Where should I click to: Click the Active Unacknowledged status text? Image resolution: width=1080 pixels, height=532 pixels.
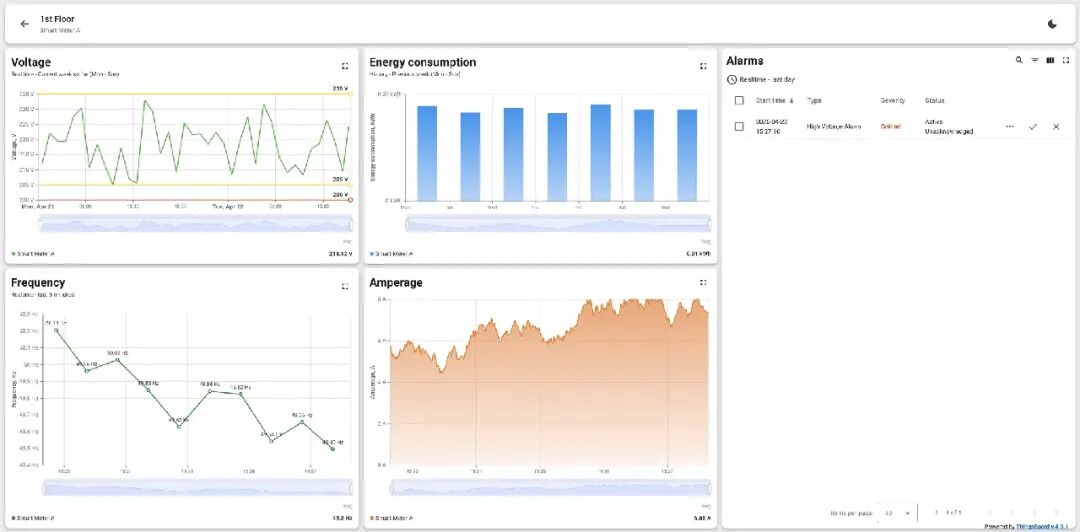point(949,127)
